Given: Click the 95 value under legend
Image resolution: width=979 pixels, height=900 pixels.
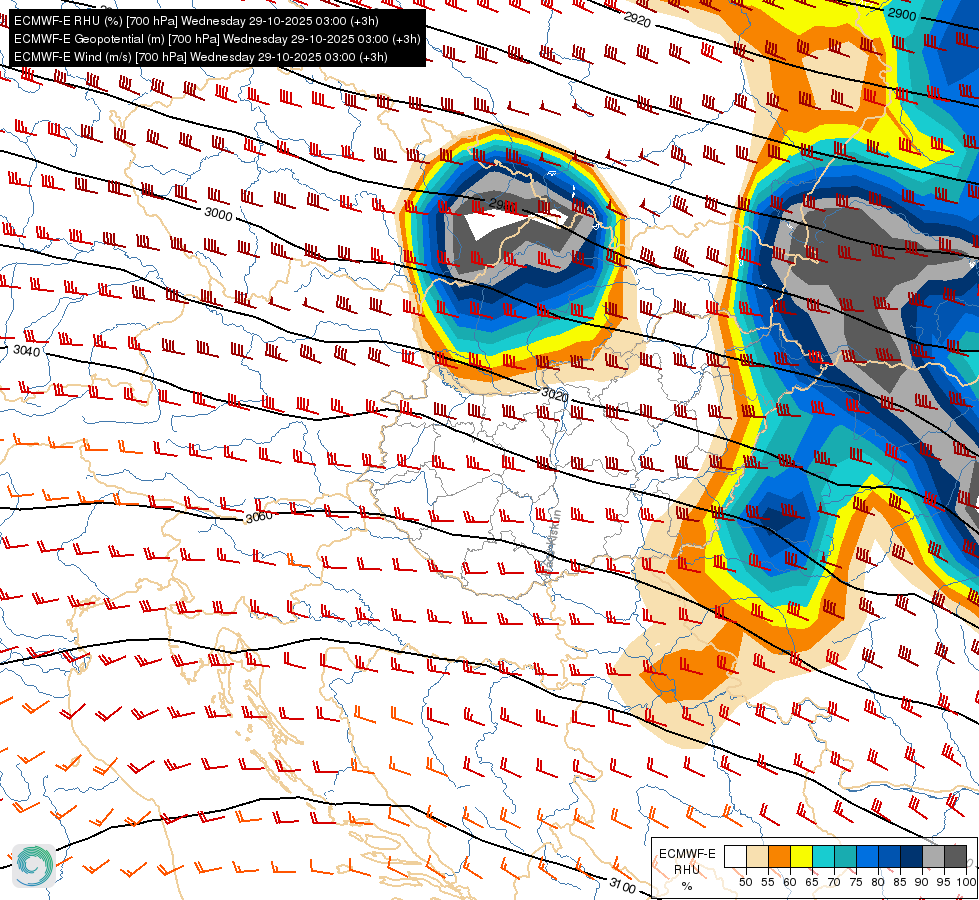Looking at the screenshot, I should 944,882.
